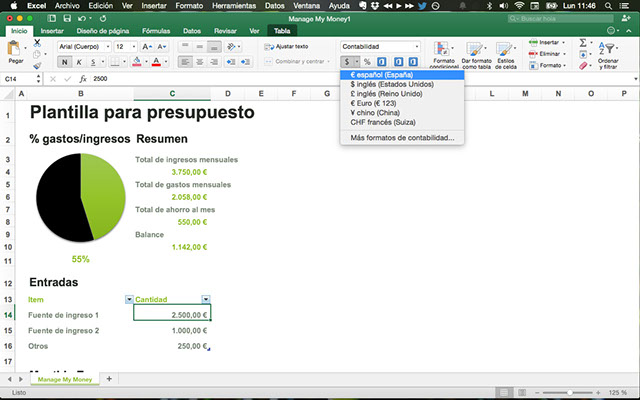Viewport: 640px width, 400px height.
Task: Choose 'Más formatos de contabilidad...' option
Action: [x=401, y=137]
